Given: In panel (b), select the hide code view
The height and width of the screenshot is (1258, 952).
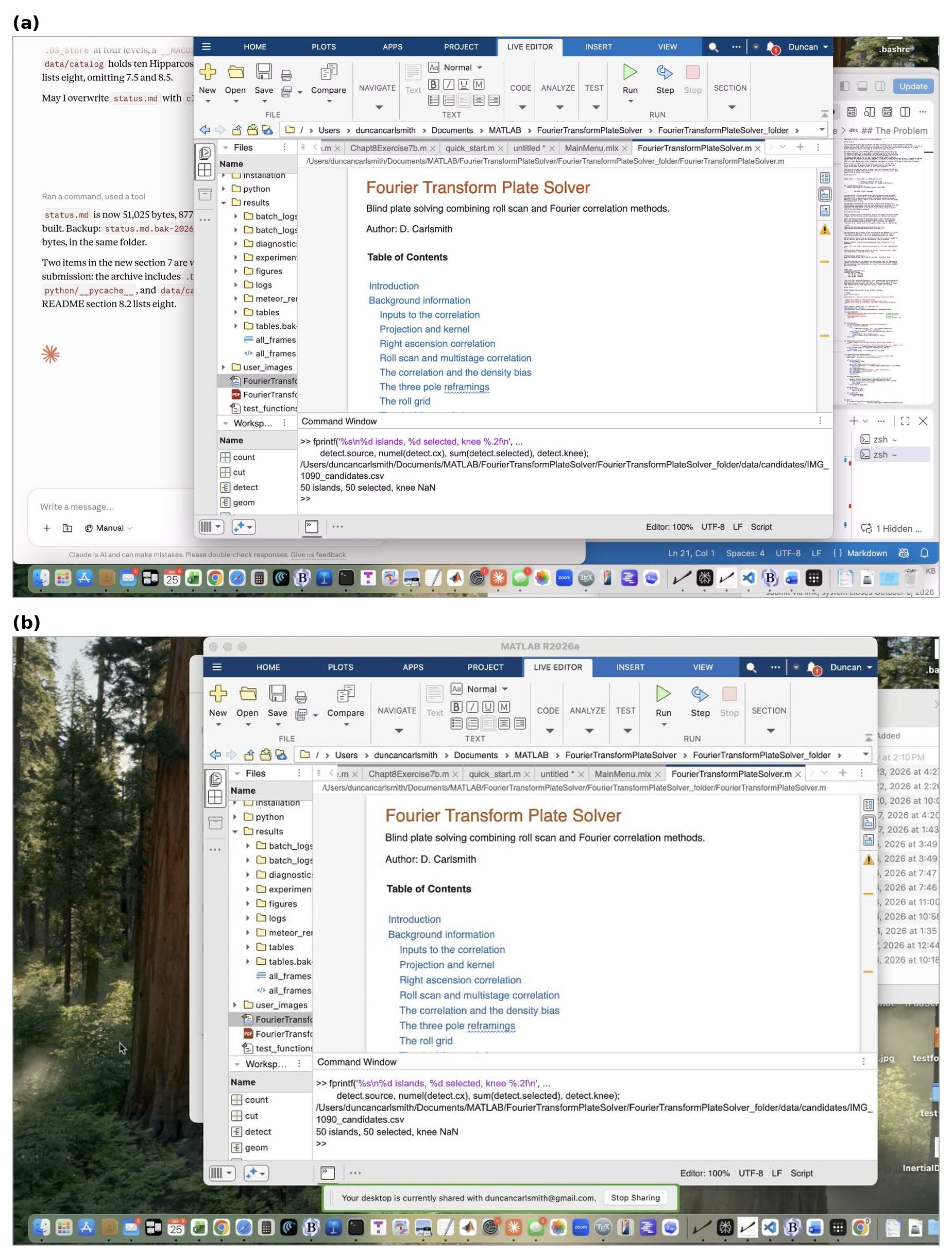Looking at the screenshot, I should tap(869, 840).
